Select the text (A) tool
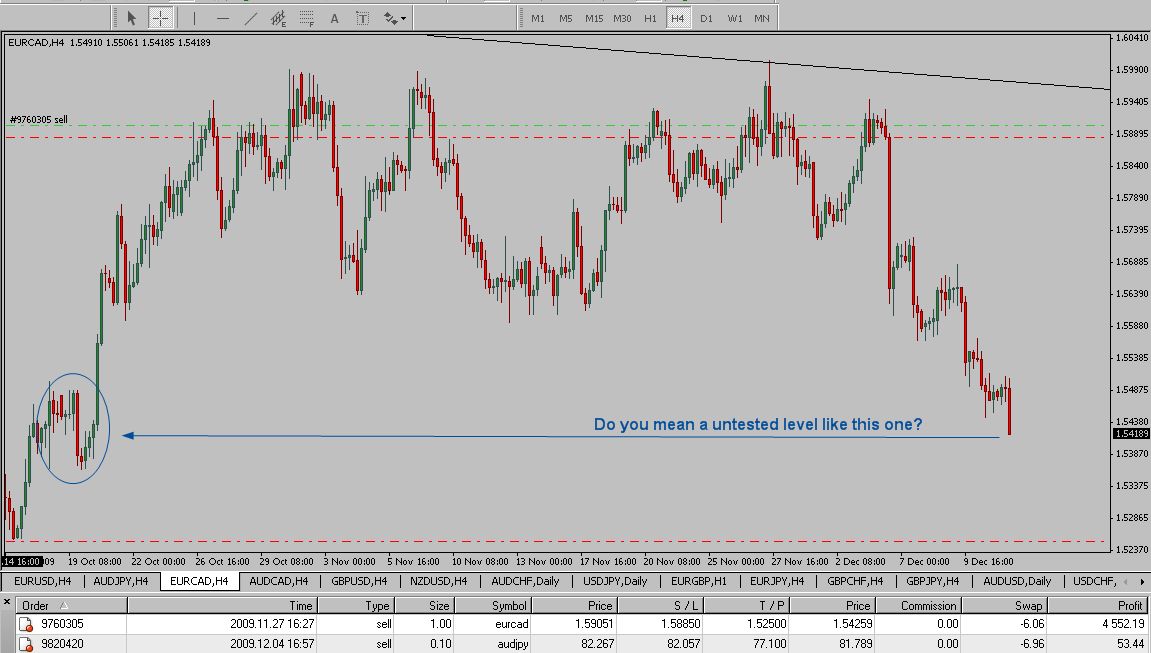 click(334, 18)
